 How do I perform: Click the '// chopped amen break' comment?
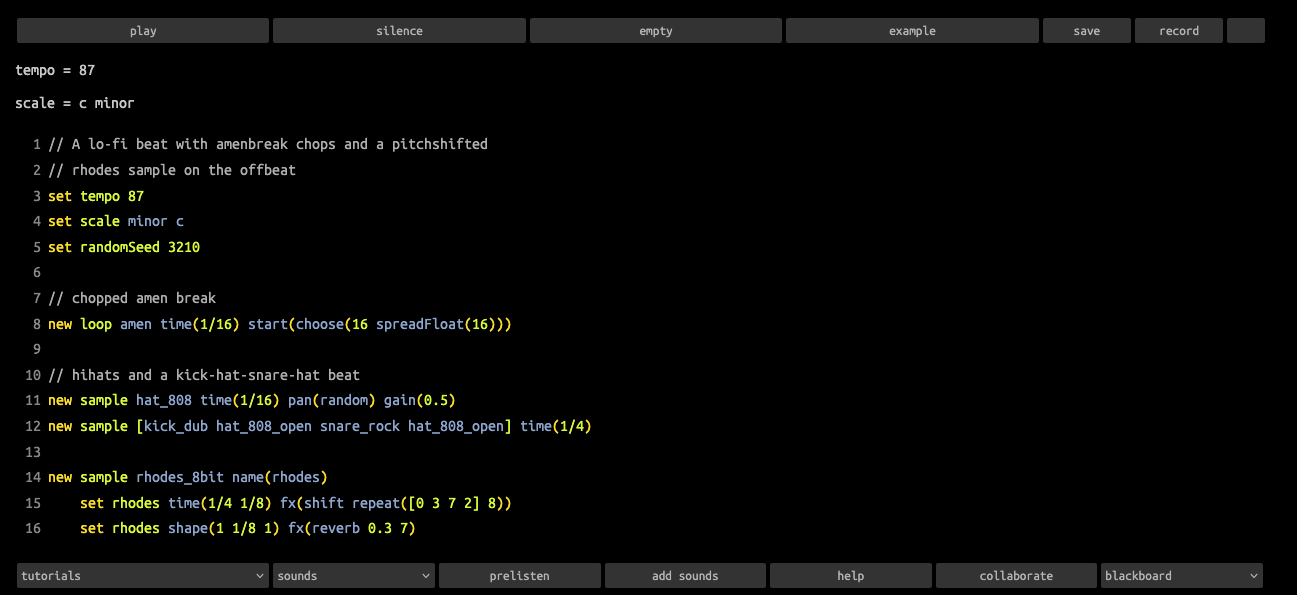coord(132,298)
